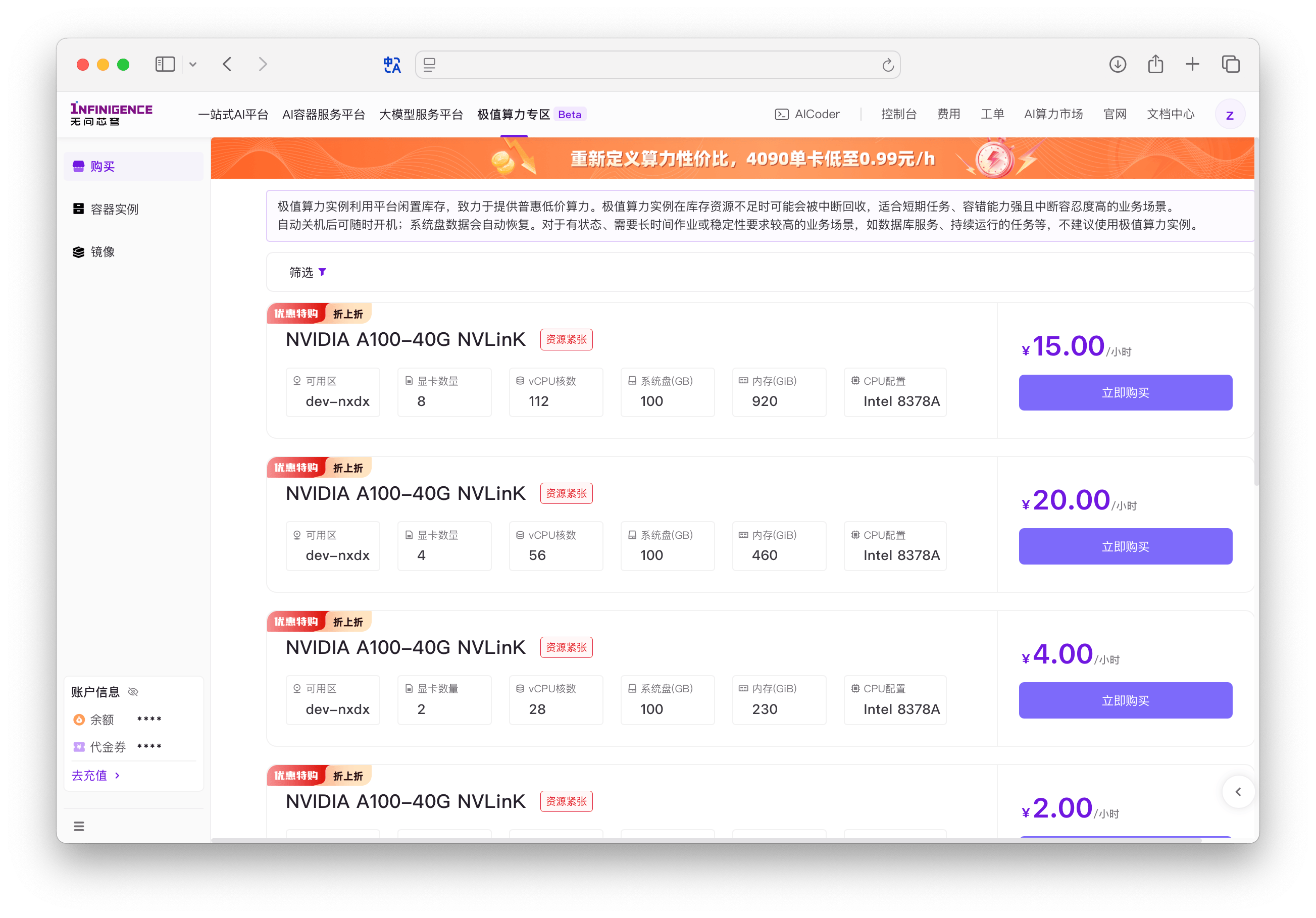Click vCPU核数 value 28
1316x918 pixels.
pyautogui.click(x=537, y=709)
